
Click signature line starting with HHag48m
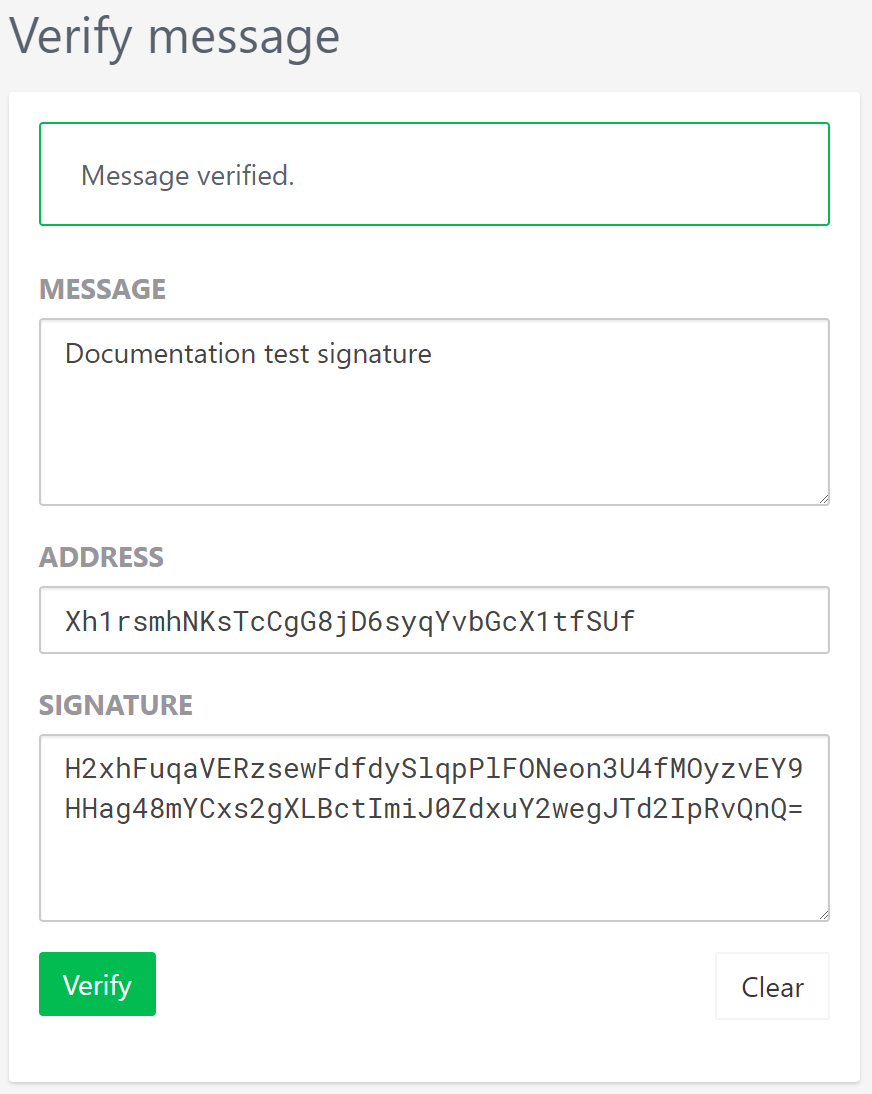tap(433, 808)
